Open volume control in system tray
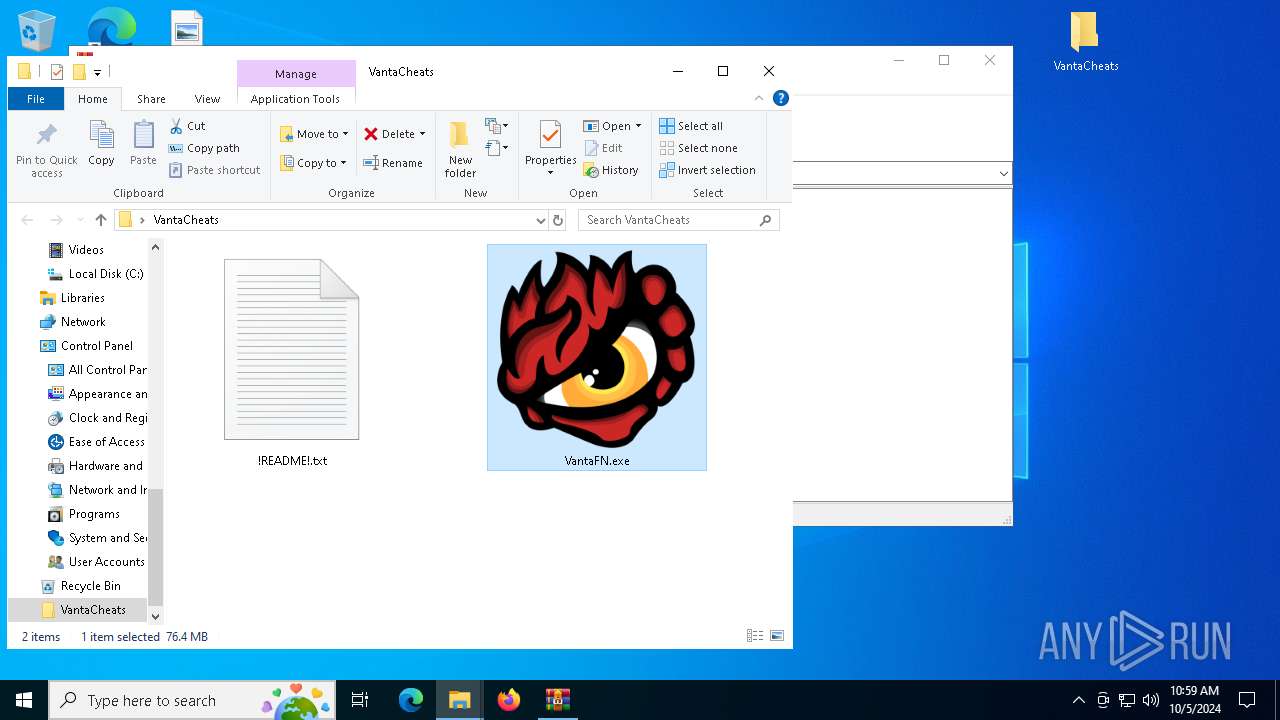The width and height of the screenshot is (1280, 720). coord(1150,700)
